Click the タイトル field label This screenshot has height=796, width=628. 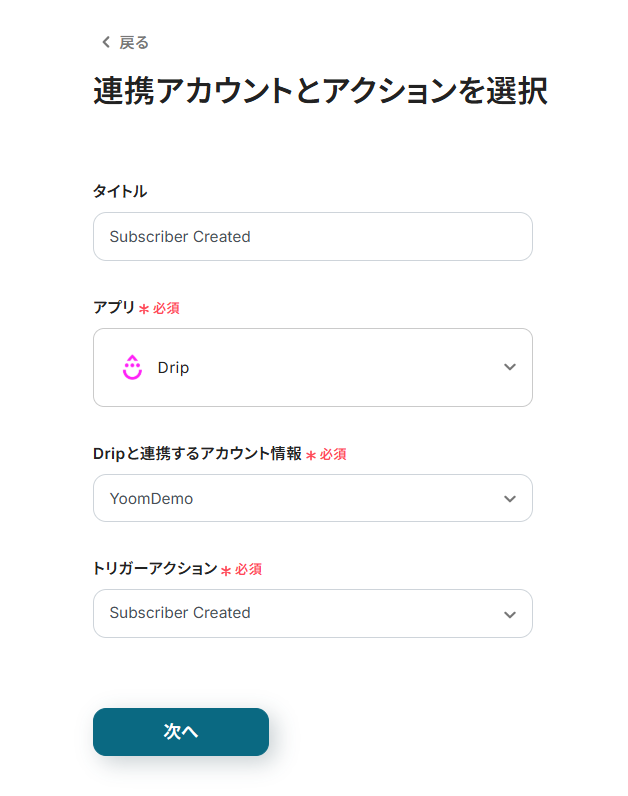(x=120, y=191)
